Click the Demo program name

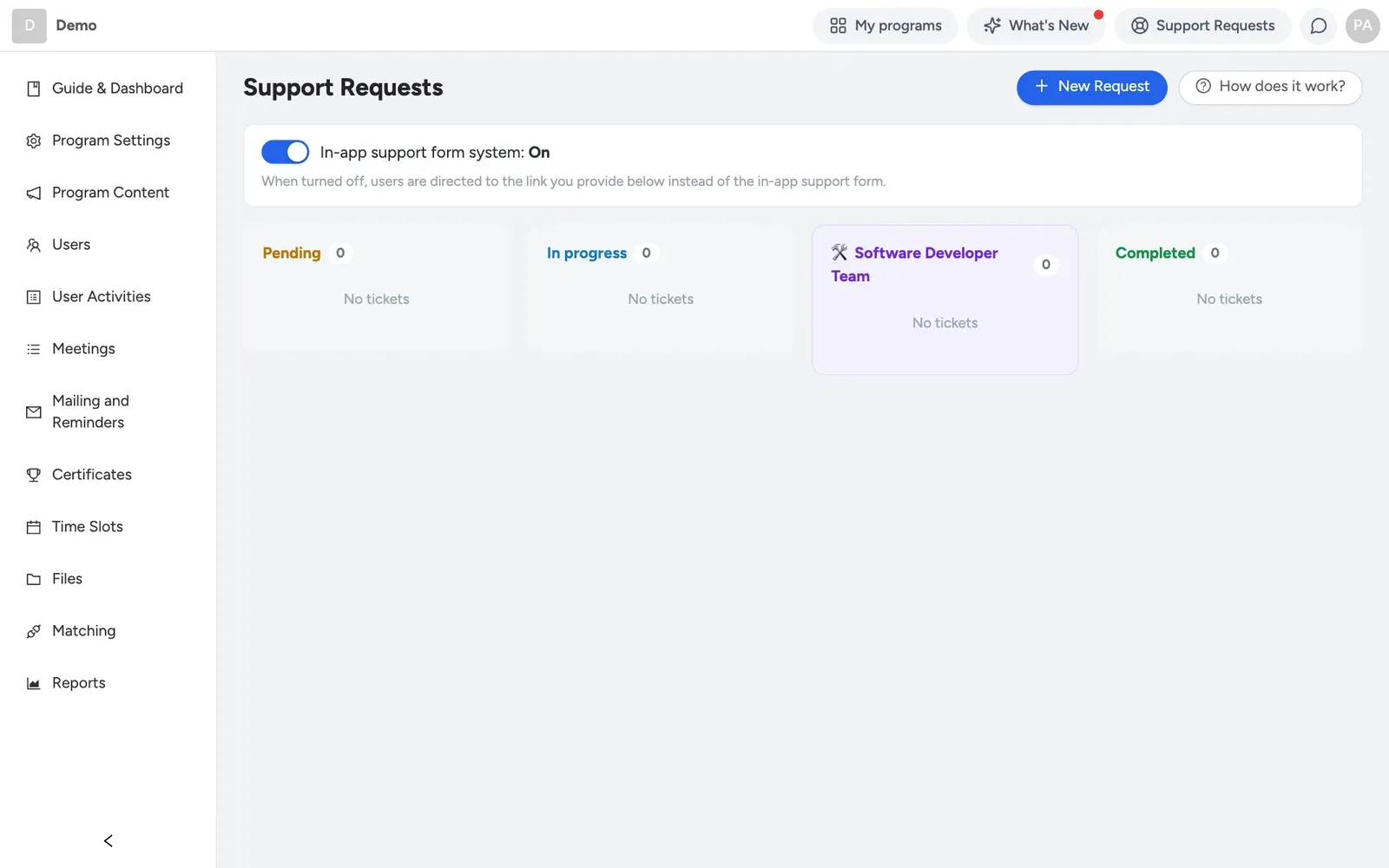[76, 25]
